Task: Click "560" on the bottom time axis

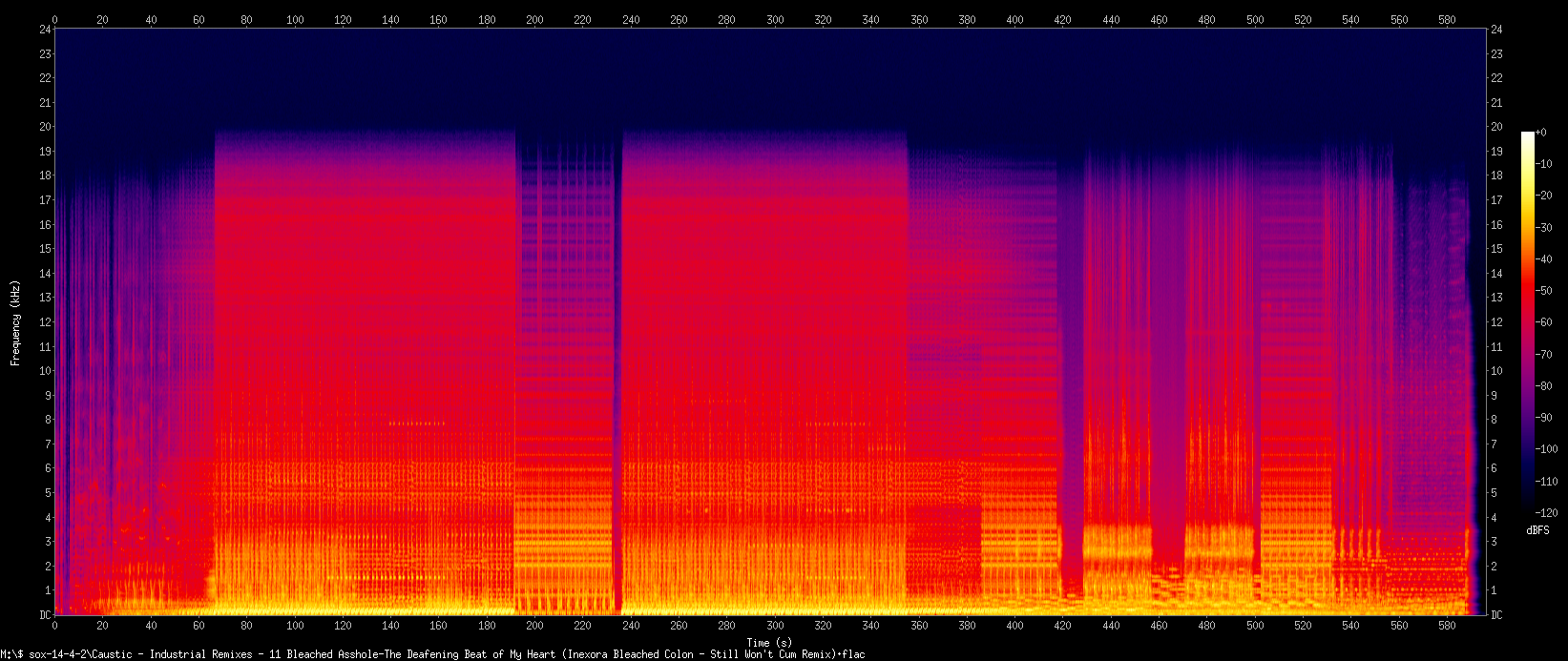Action: point(1399,627)
